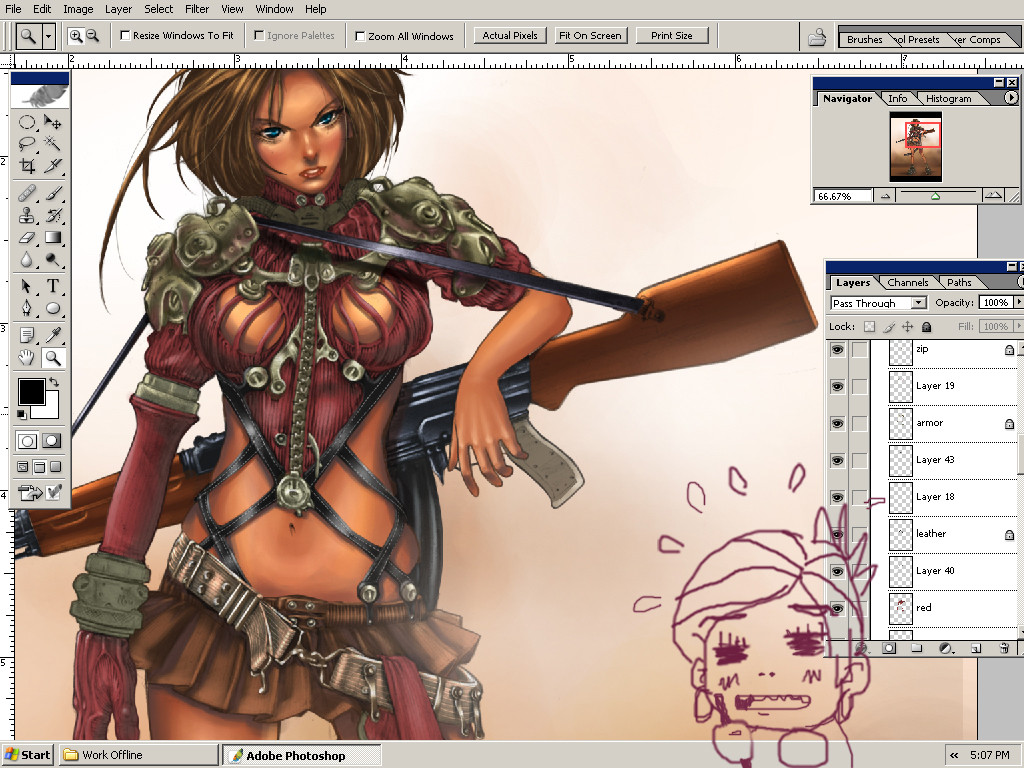1024x768 pixels.
Task: Select the Healing Brush tool
Action: (x=27, y=193)
